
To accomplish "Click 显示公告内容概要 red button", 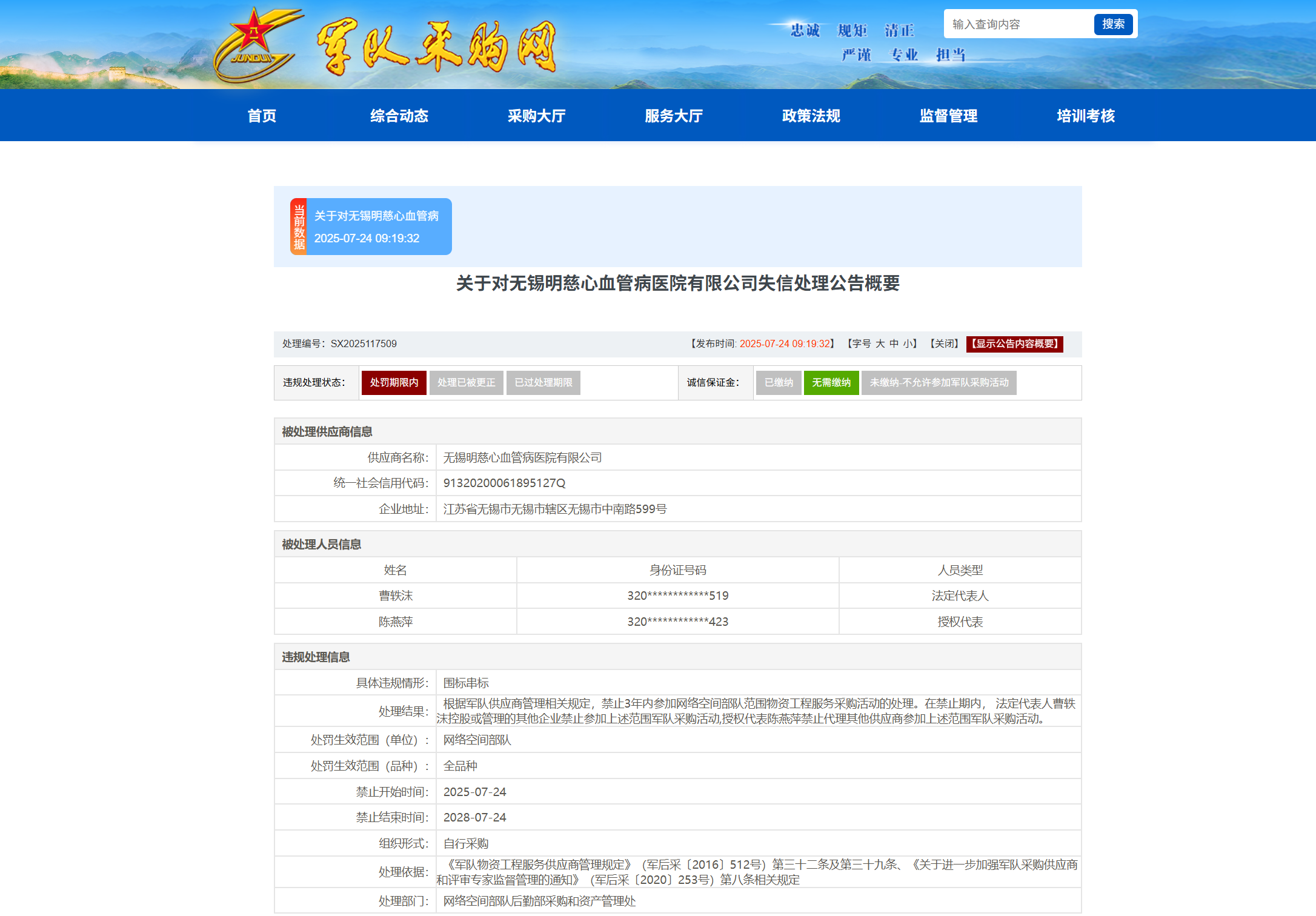I will (1014, 343).
